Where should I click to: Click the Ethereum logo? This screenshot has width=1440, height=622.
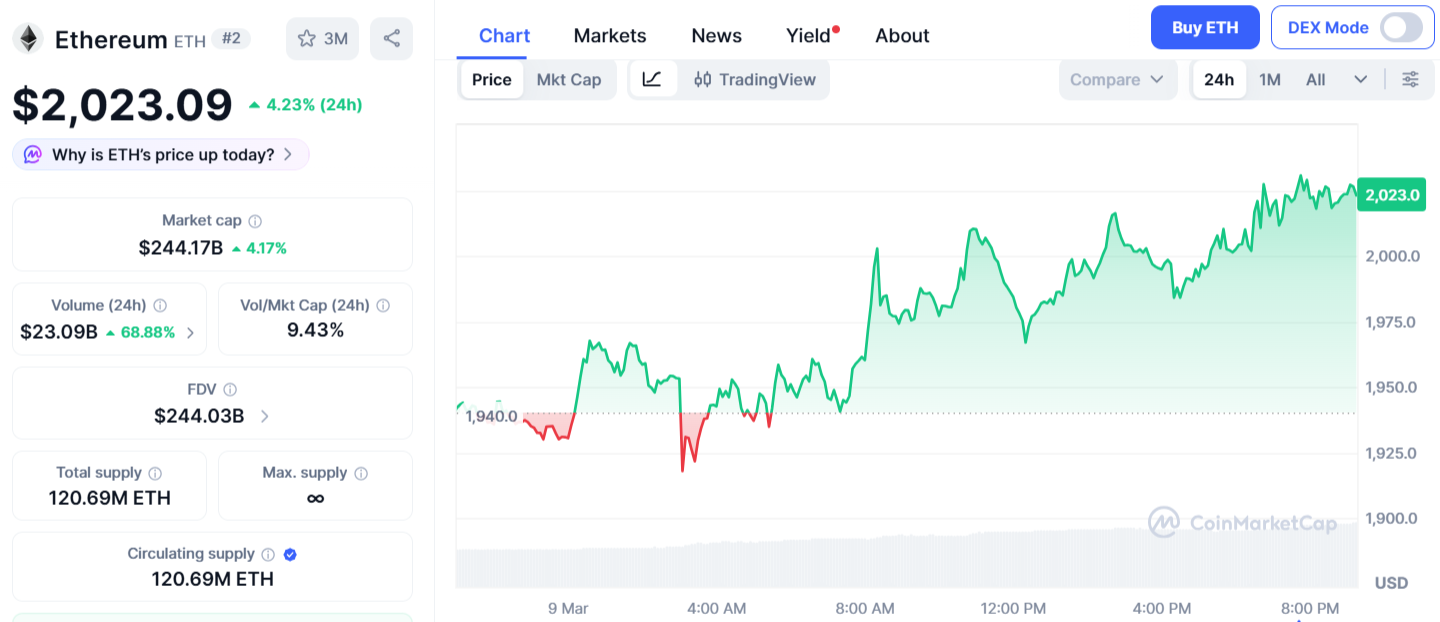click(30, 39)
